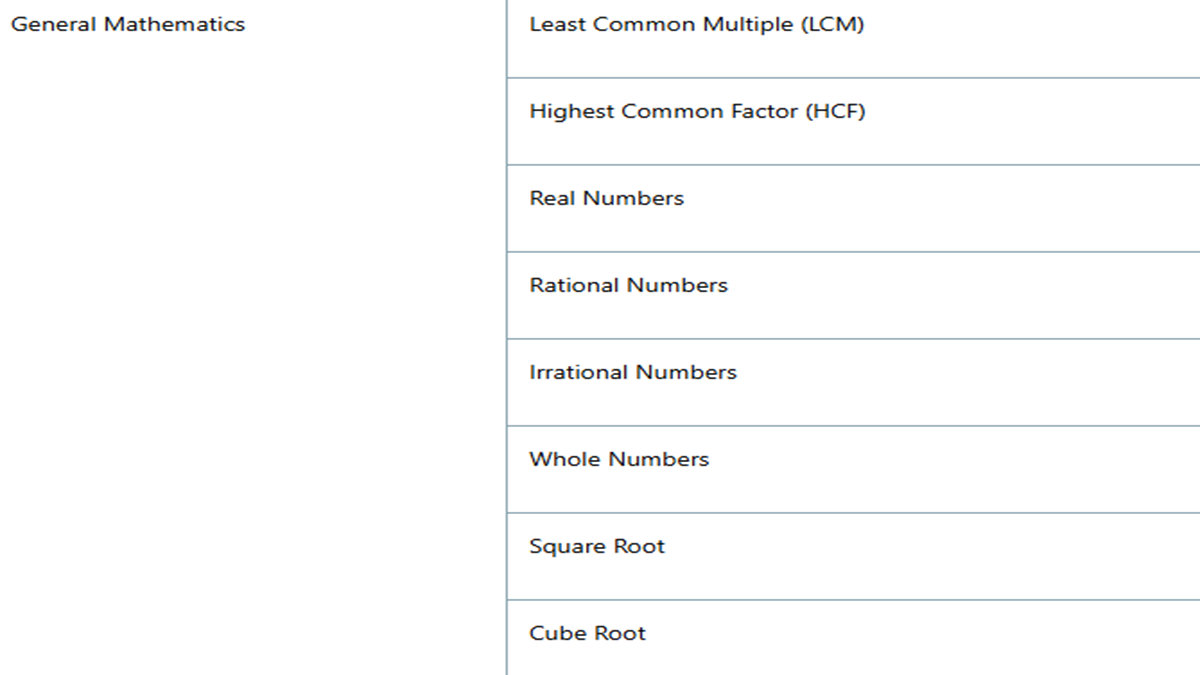Click the word Mathematics in the left column
This screenshot has width=1200, height=675.
(174, 25)
